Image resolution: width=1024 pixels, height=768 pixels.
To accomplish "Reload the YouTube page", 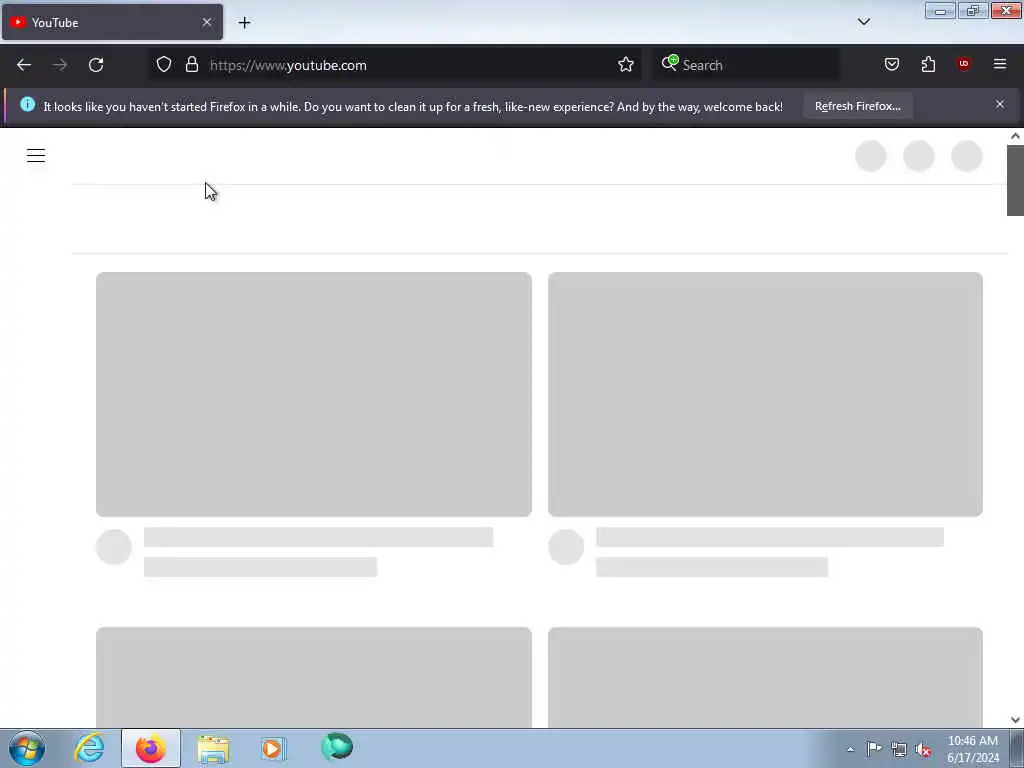I will pyautogui.click(x=96, y=65).
